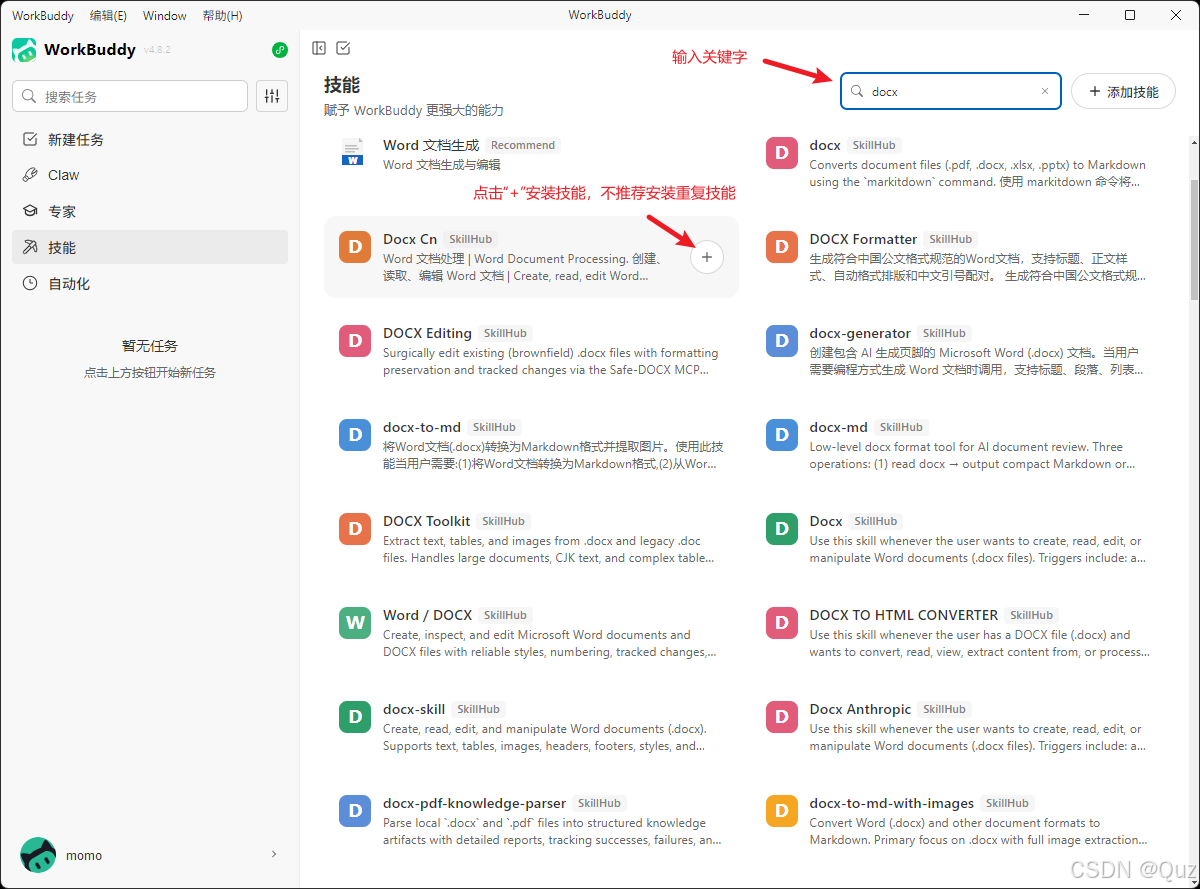Open 专家 in sidebar
Viewport: 1200px width, 889px height.
[150, 211]
